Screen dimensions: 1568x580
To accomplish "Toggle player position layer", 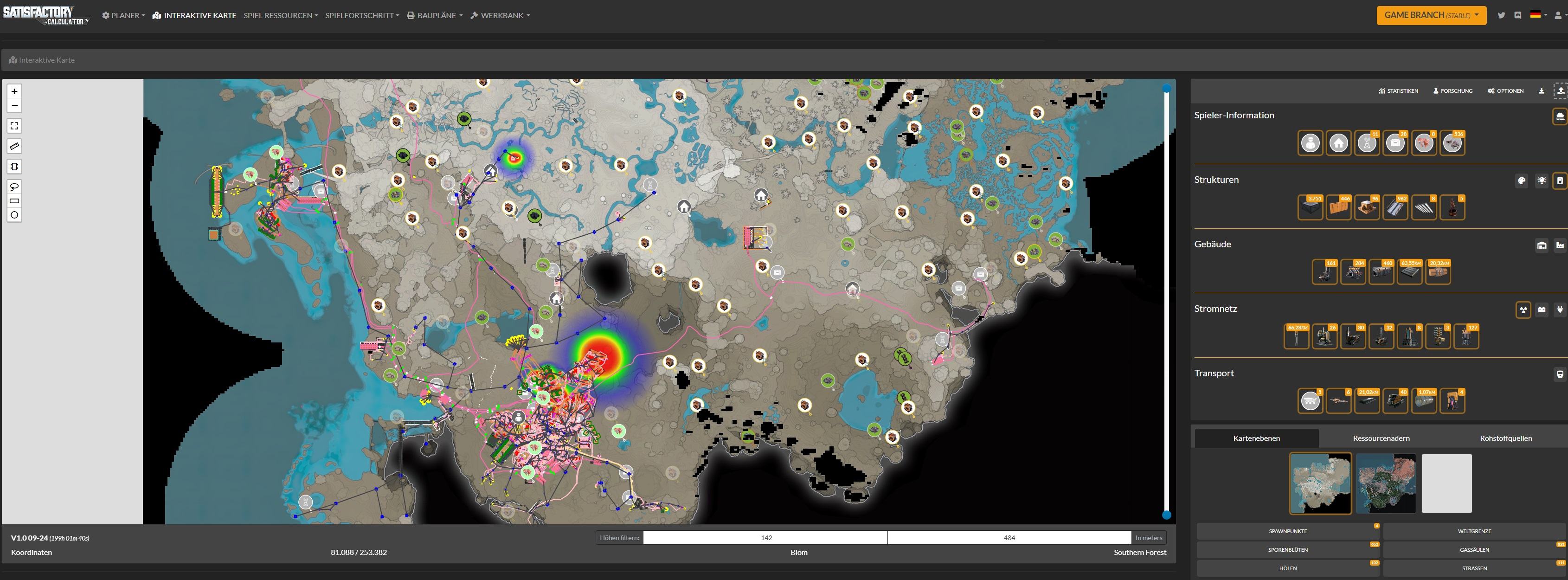I will point(1310,143).
